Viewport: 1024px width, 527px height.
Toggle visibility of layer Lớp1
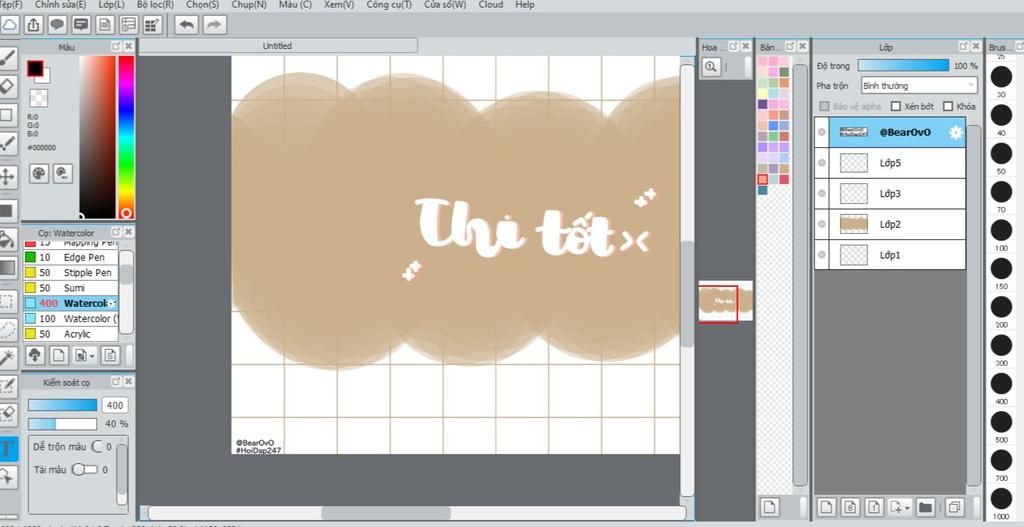(x=822, y=255)
